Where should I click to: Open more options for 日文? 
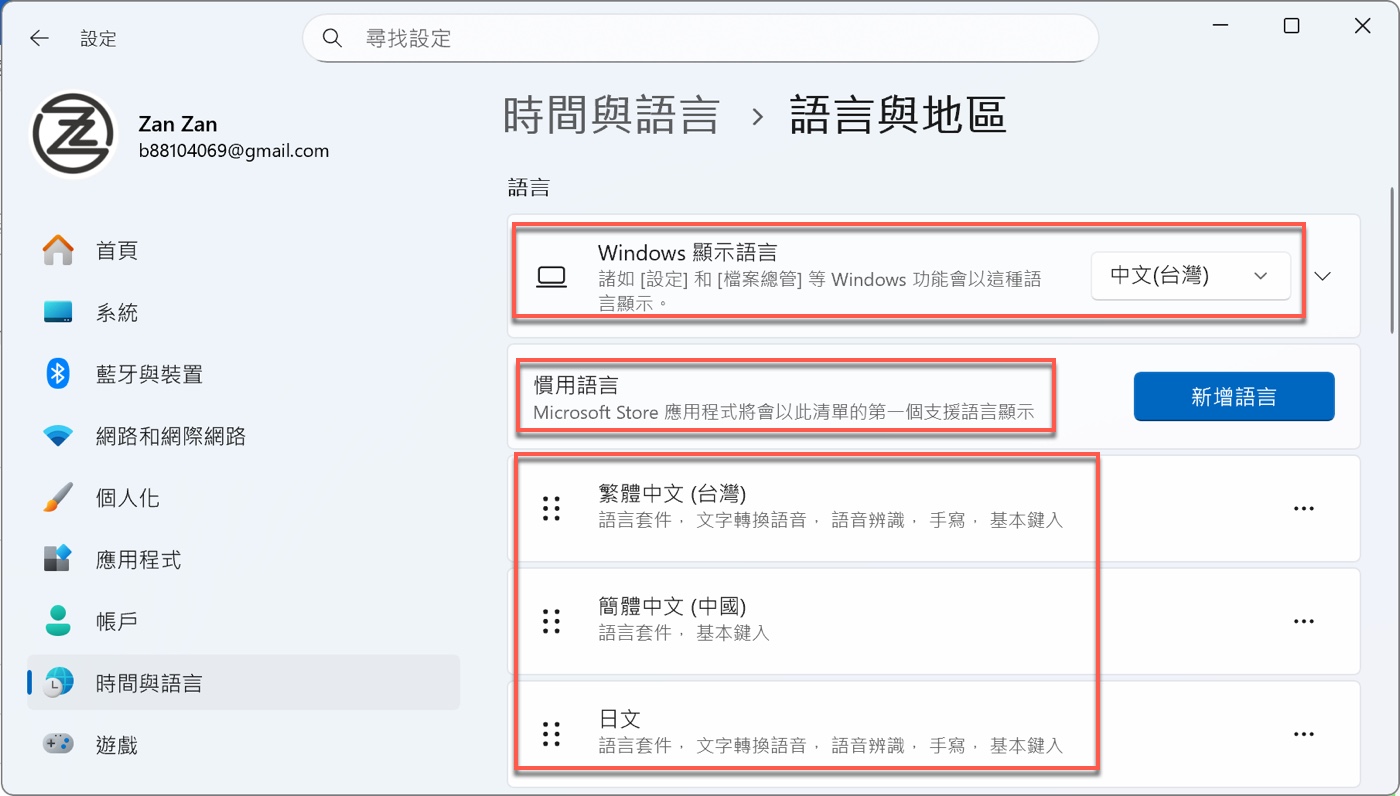(x=1303, y=733)
